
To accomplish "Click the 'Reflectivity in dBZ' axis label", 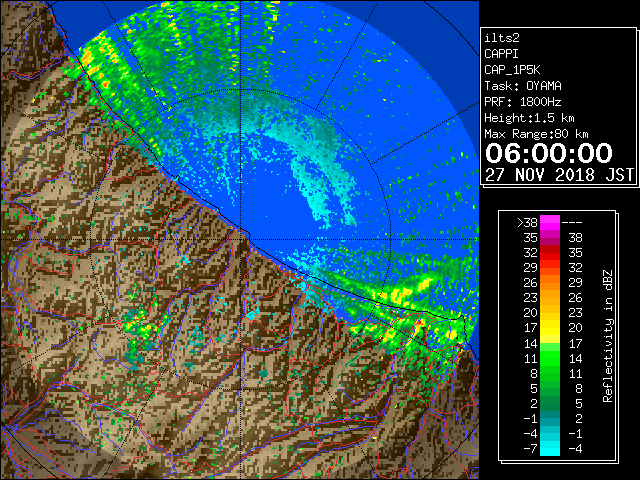I will 608,336.
